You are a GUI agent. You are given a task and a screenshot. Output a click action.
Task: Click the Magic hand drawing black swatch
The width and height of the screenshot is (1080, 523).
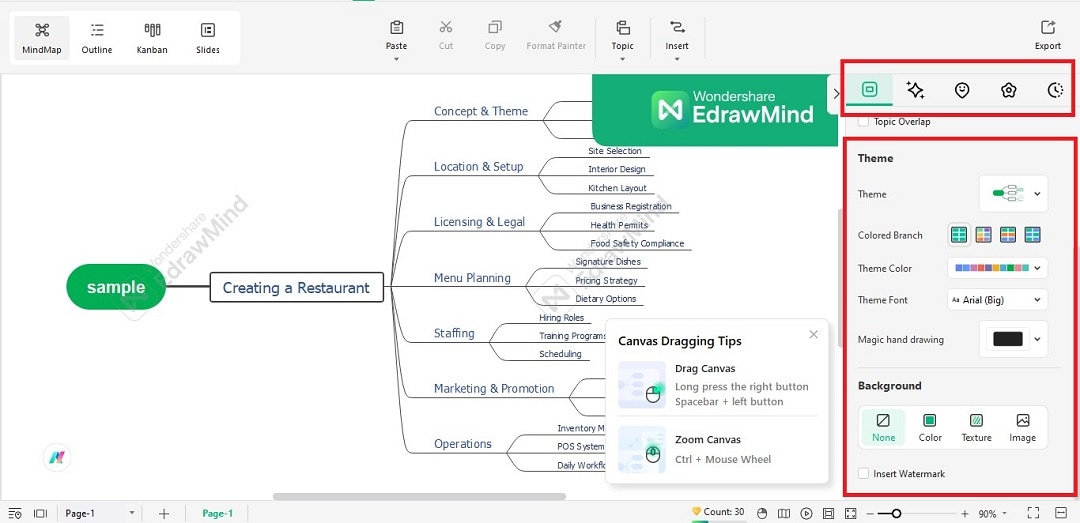[x=1008, y=339]
